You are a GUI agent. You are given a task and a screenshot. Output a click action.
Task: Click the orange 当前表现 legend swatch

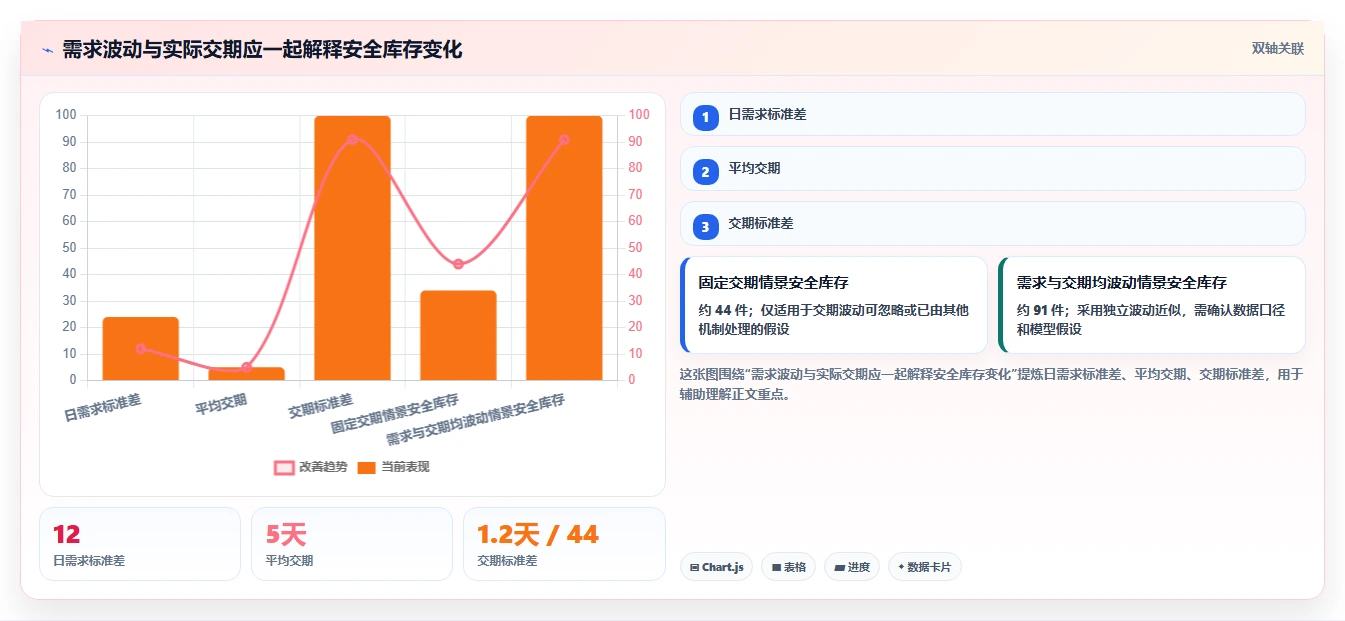click(x=367, y=467)
